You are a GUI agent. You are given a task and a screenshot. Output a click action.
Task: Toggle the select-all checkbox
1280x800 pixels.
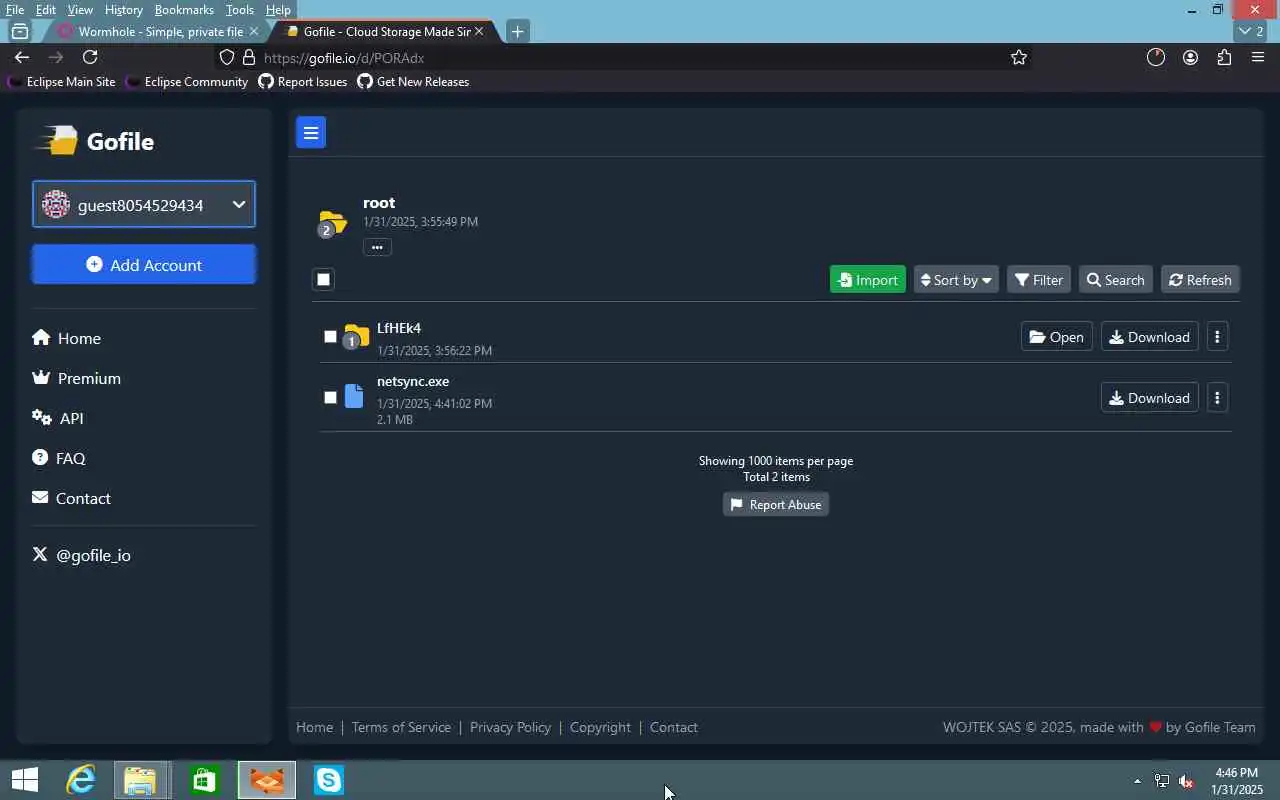323,279
